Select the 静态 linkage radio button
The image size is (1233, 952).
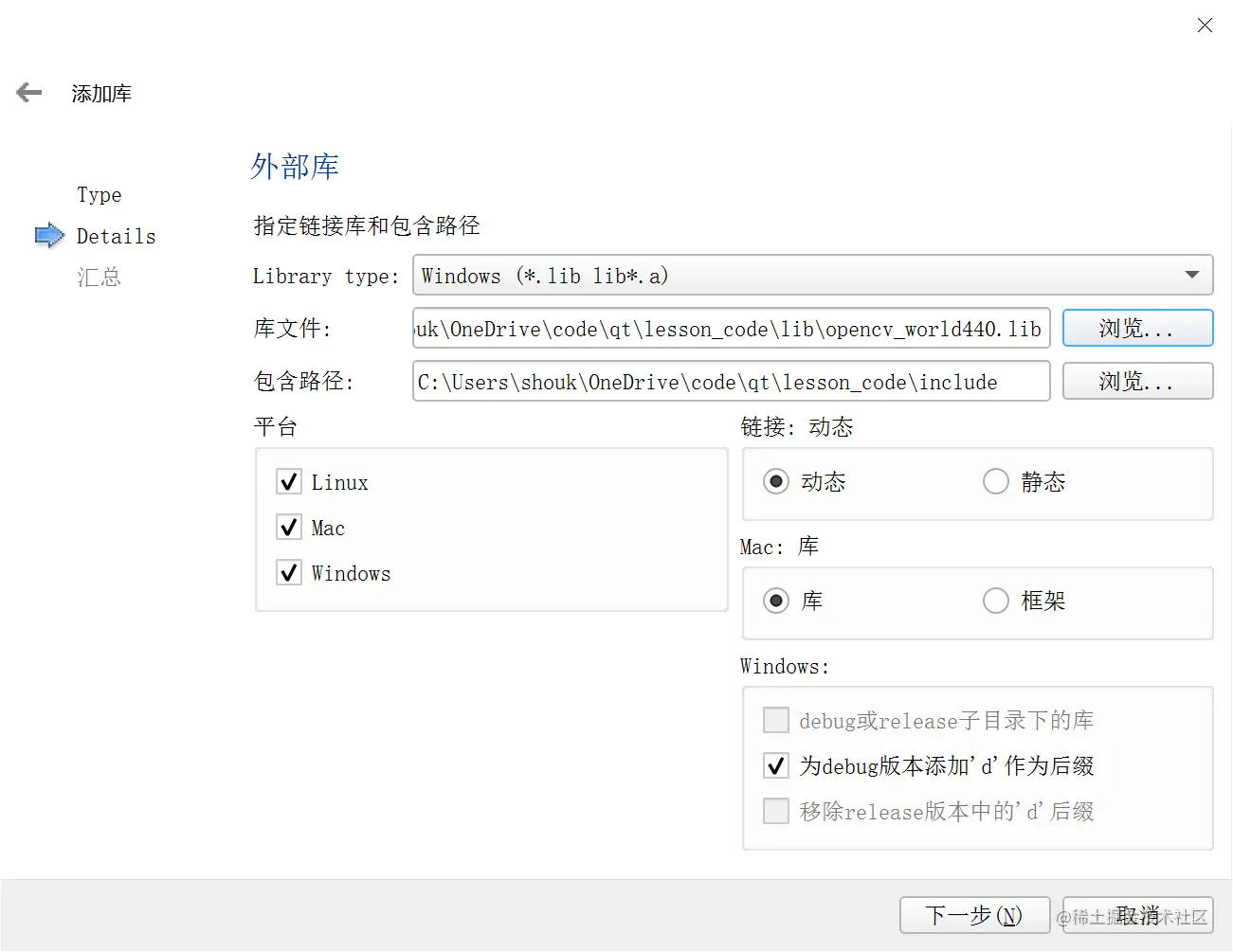click(x=996, y=482)
